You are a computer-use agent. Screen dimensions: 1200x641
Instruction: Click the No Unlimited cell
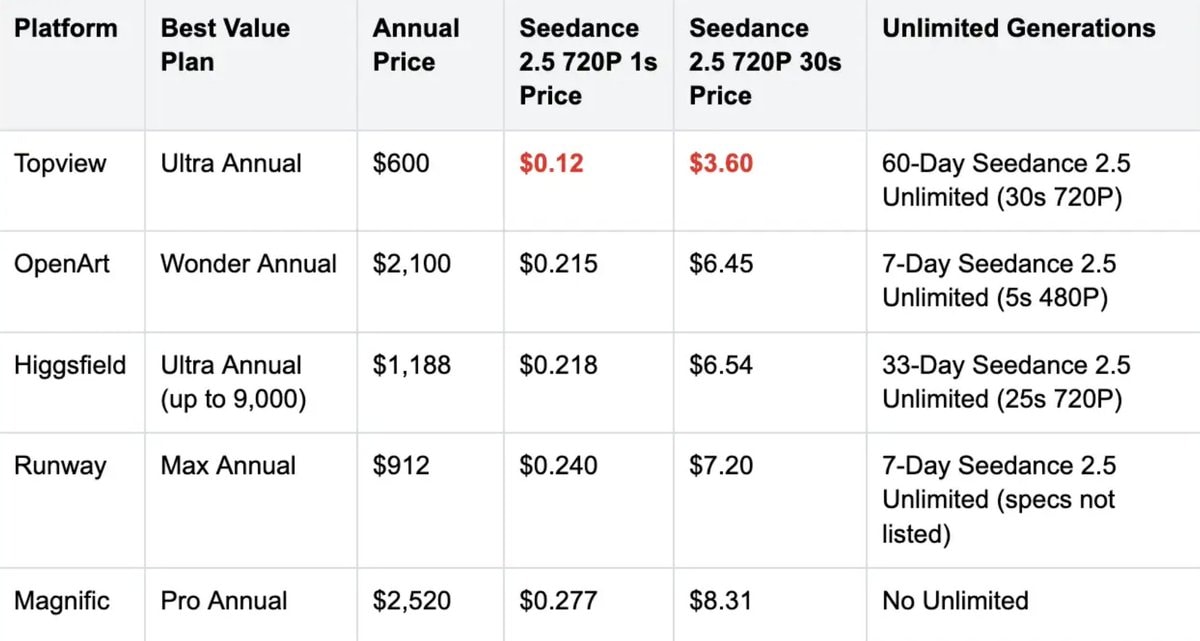(x=955, y=601)
